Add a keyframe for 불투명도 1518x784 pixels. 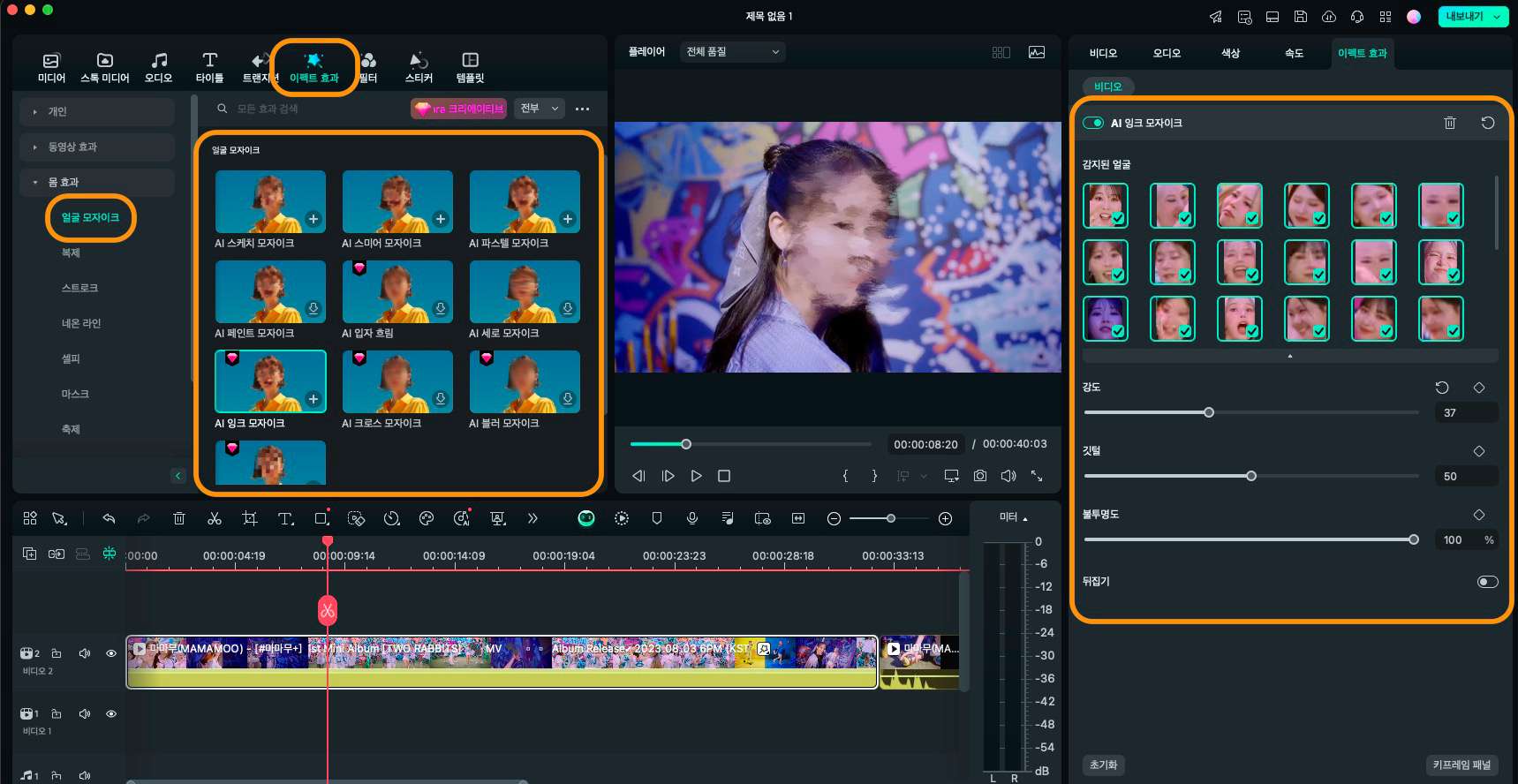(x=1479, y=515)
